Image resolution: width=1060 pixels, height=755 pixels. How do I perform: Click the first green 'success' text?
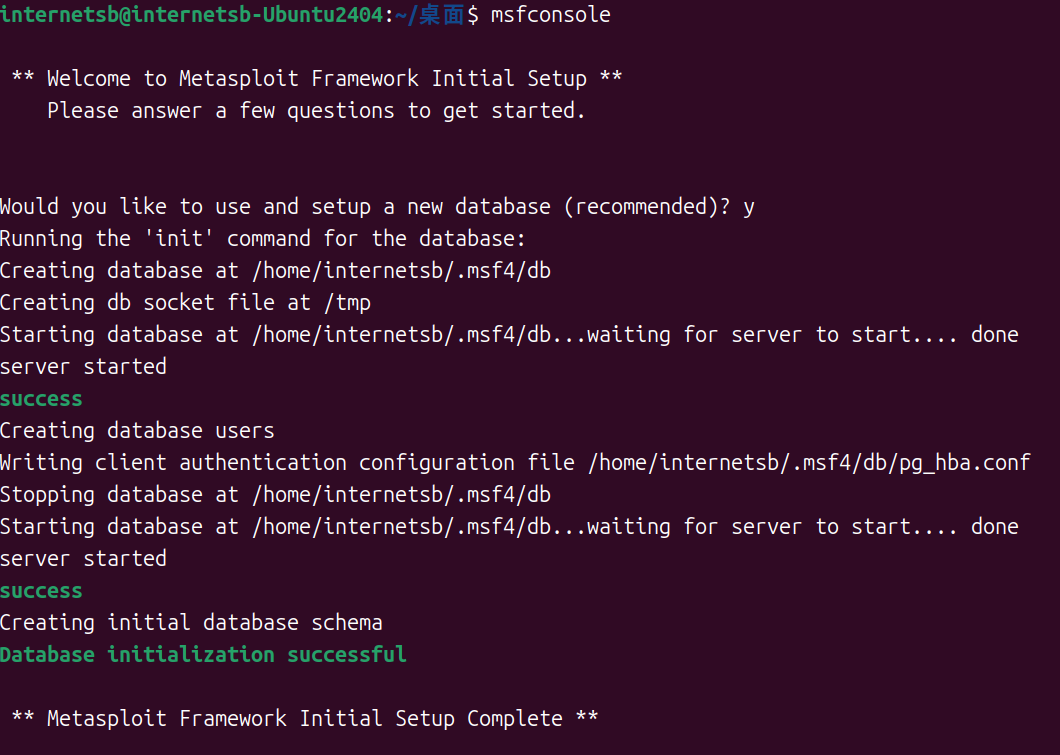click(x=41, y=399)
